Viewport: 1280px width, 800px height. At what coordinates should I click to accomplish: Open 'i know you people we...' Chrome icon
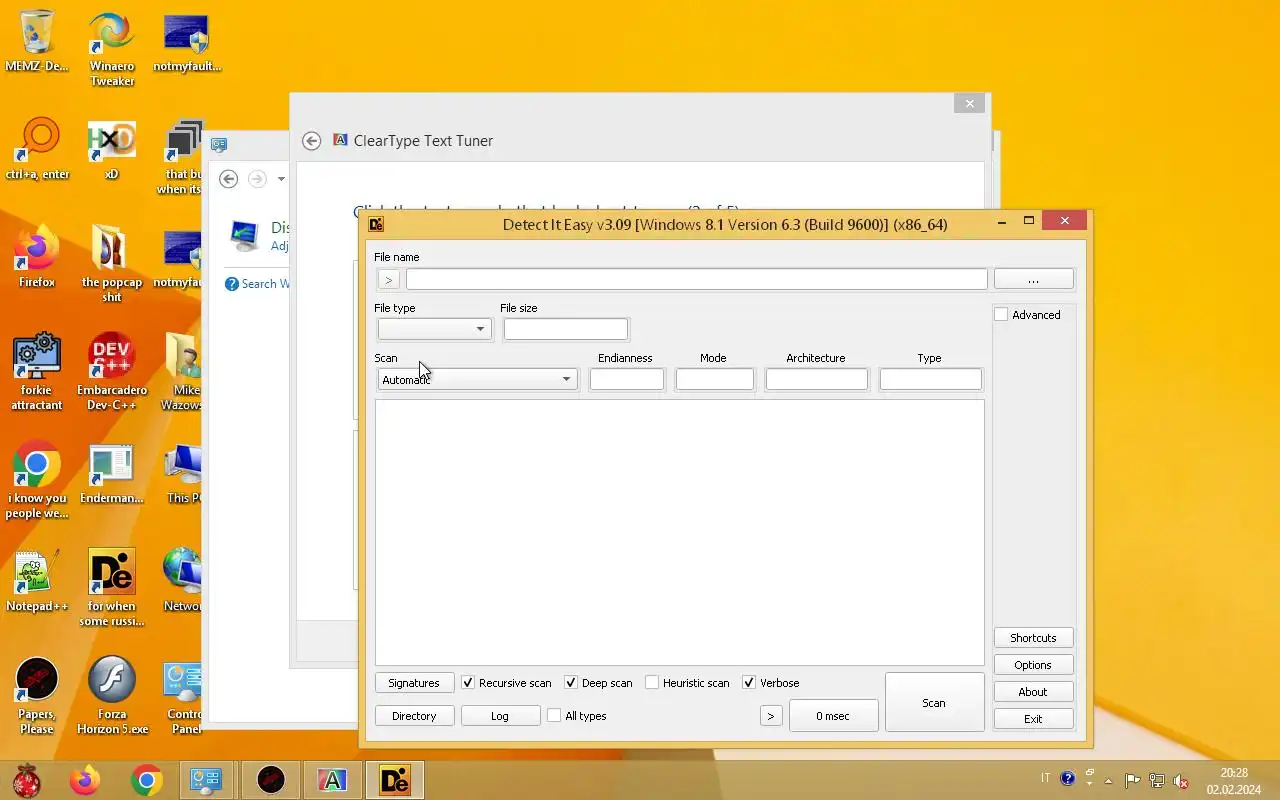pyautogui.click(x=37, y=480)
